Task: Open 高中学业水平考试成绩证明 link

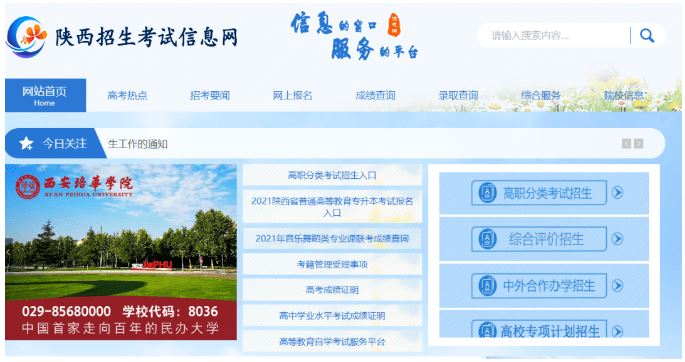Action: [332, 316]
